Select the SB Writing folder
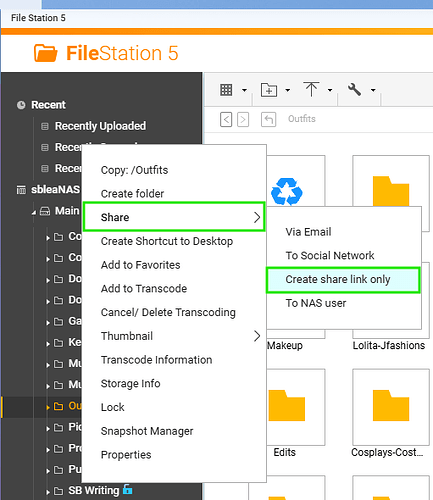This screenshot has width=433, height=500. pyautogui.click(x=94, y=490)
